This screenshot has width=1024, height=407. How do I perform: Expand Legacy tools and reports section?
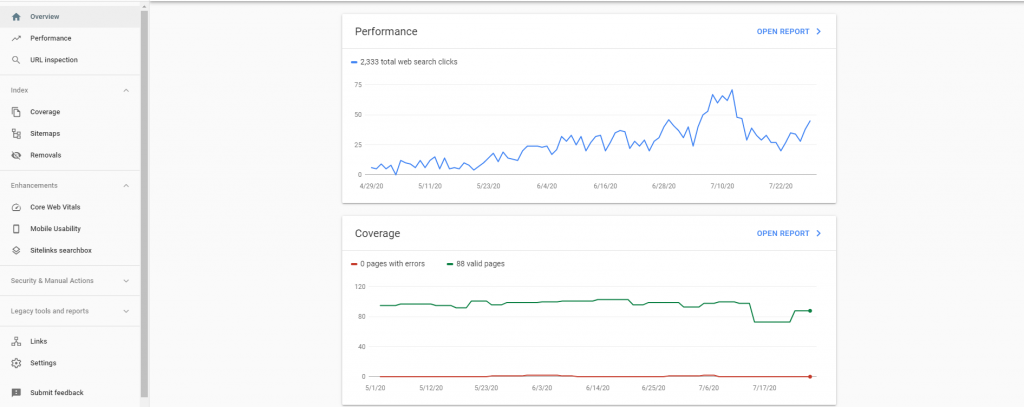point(126,311)
